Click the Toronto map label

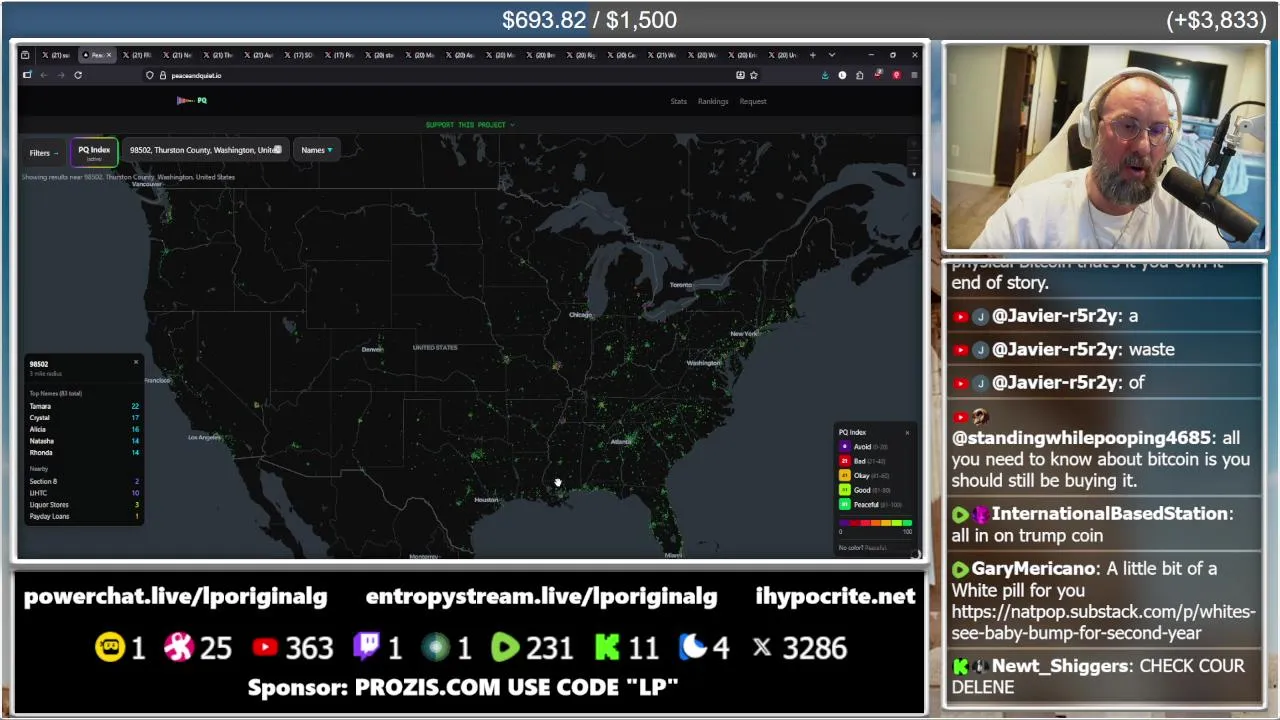click(680, 285)
